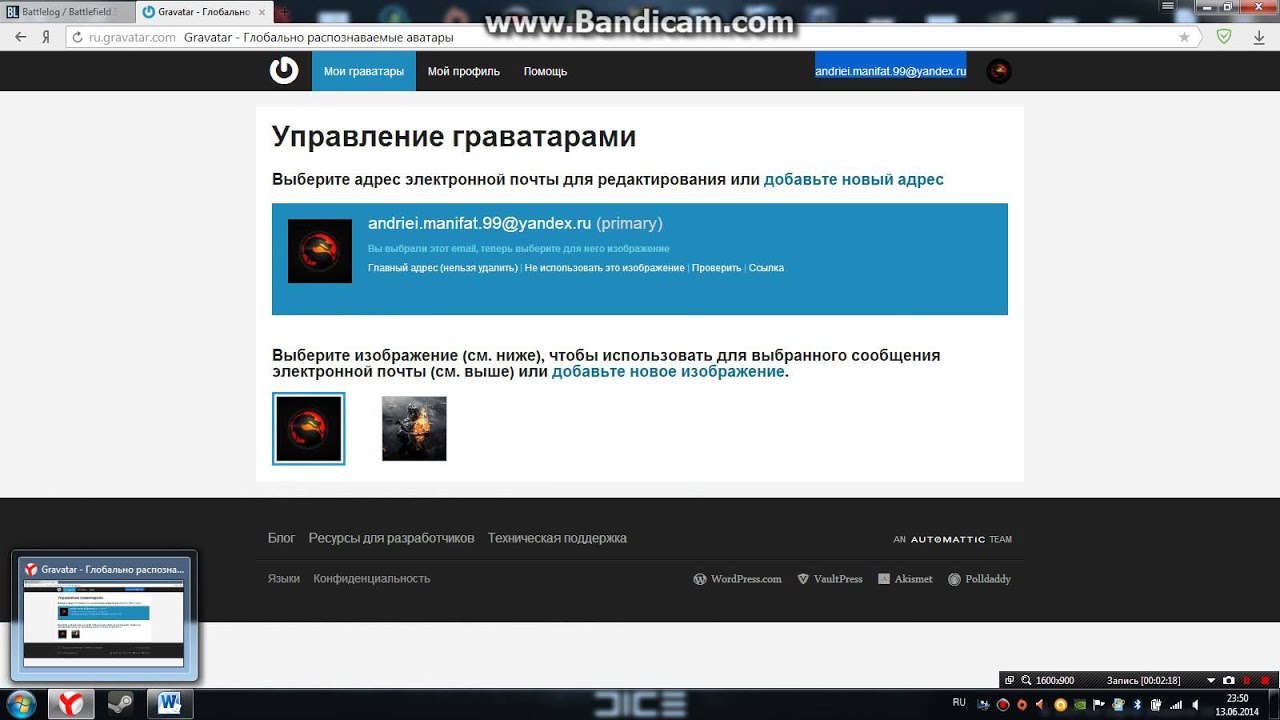Click the power plug tray icon
Viewport: 1280px width, 720px height.
pos(1156,704)
